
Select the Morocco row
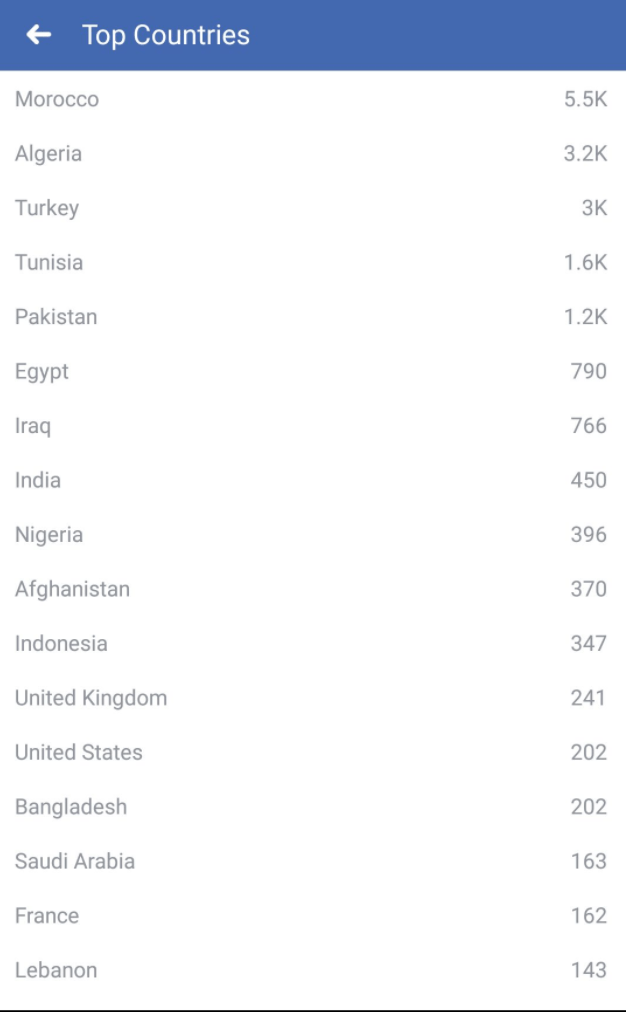57,100
